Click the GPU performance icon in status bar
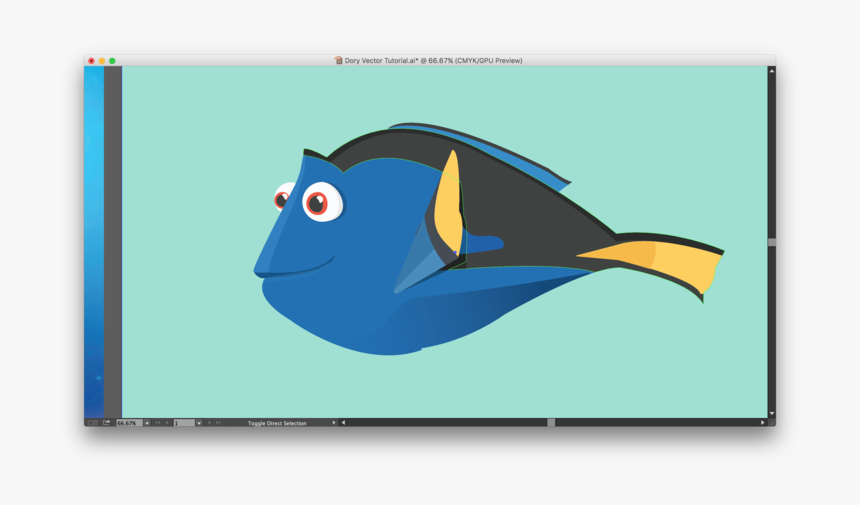 coord(93,423)
